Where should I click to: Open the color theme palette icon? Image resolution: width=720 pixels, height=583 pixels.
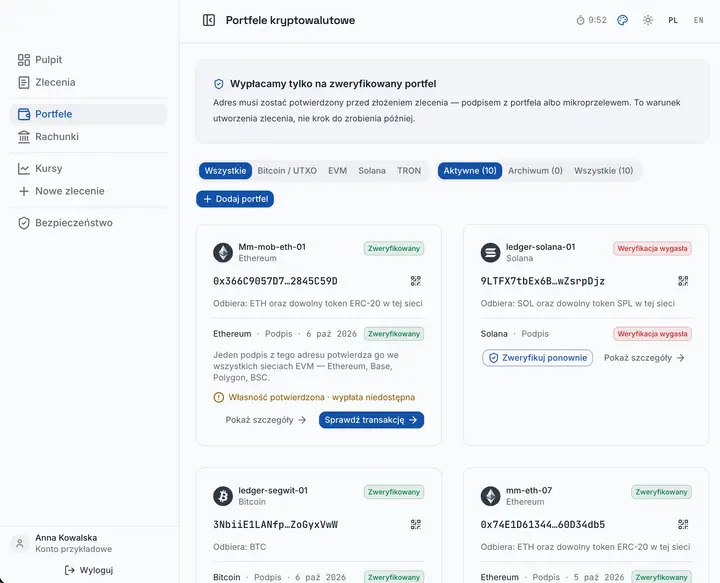[622, 20]
